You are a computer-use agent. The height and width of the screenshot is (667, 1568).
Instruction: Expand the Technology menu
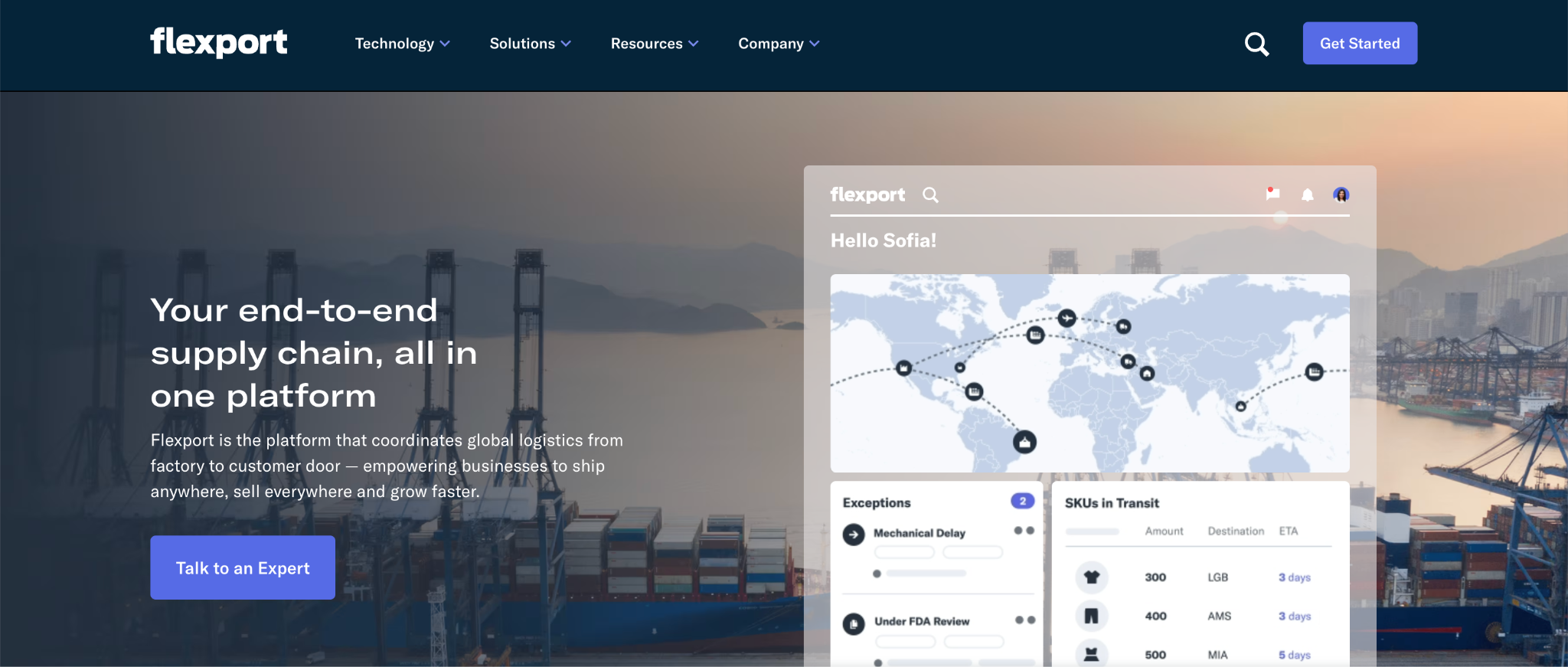pos(402,44)
